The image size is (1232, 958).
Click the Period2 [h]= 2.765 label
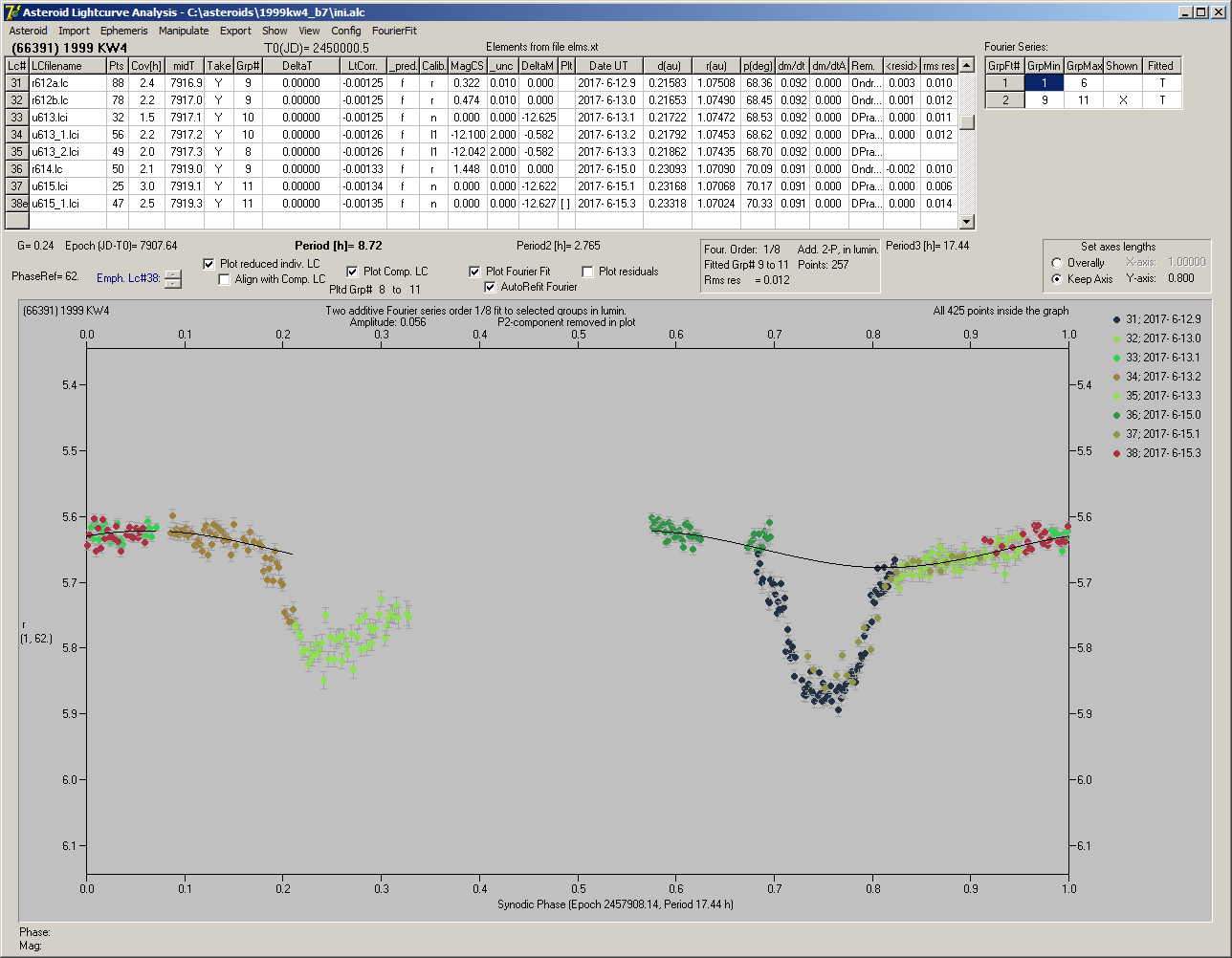[x=558, y=246]
